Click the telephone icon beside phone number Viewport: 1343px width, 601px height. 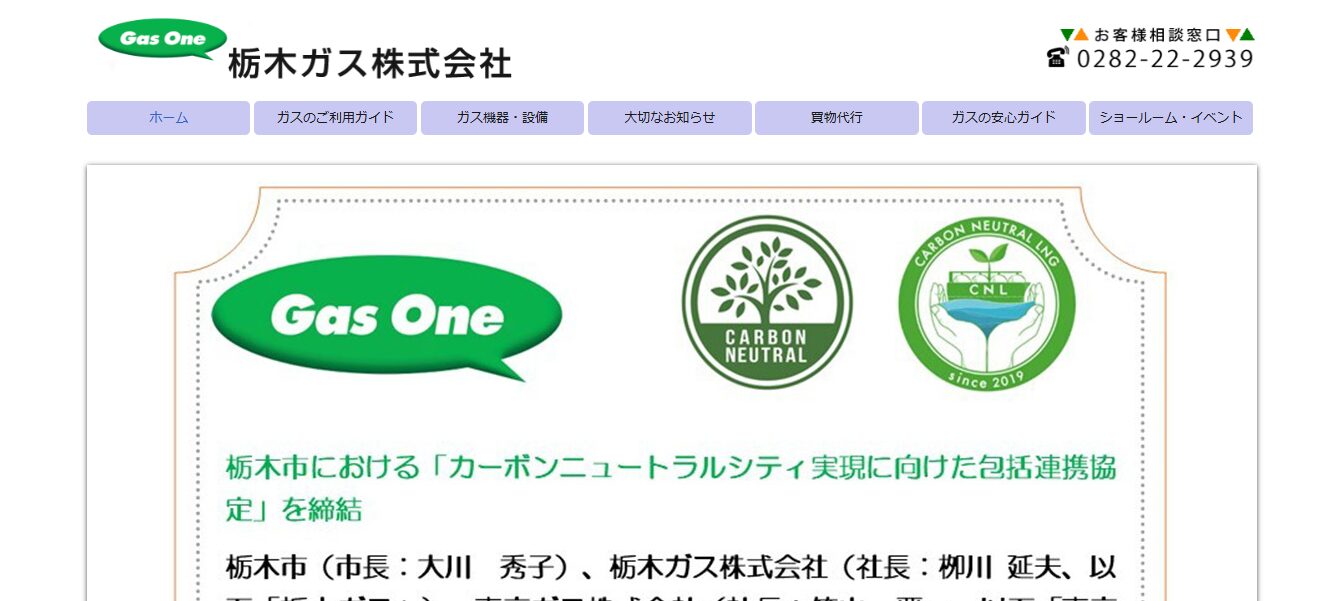coord(1058,57)
